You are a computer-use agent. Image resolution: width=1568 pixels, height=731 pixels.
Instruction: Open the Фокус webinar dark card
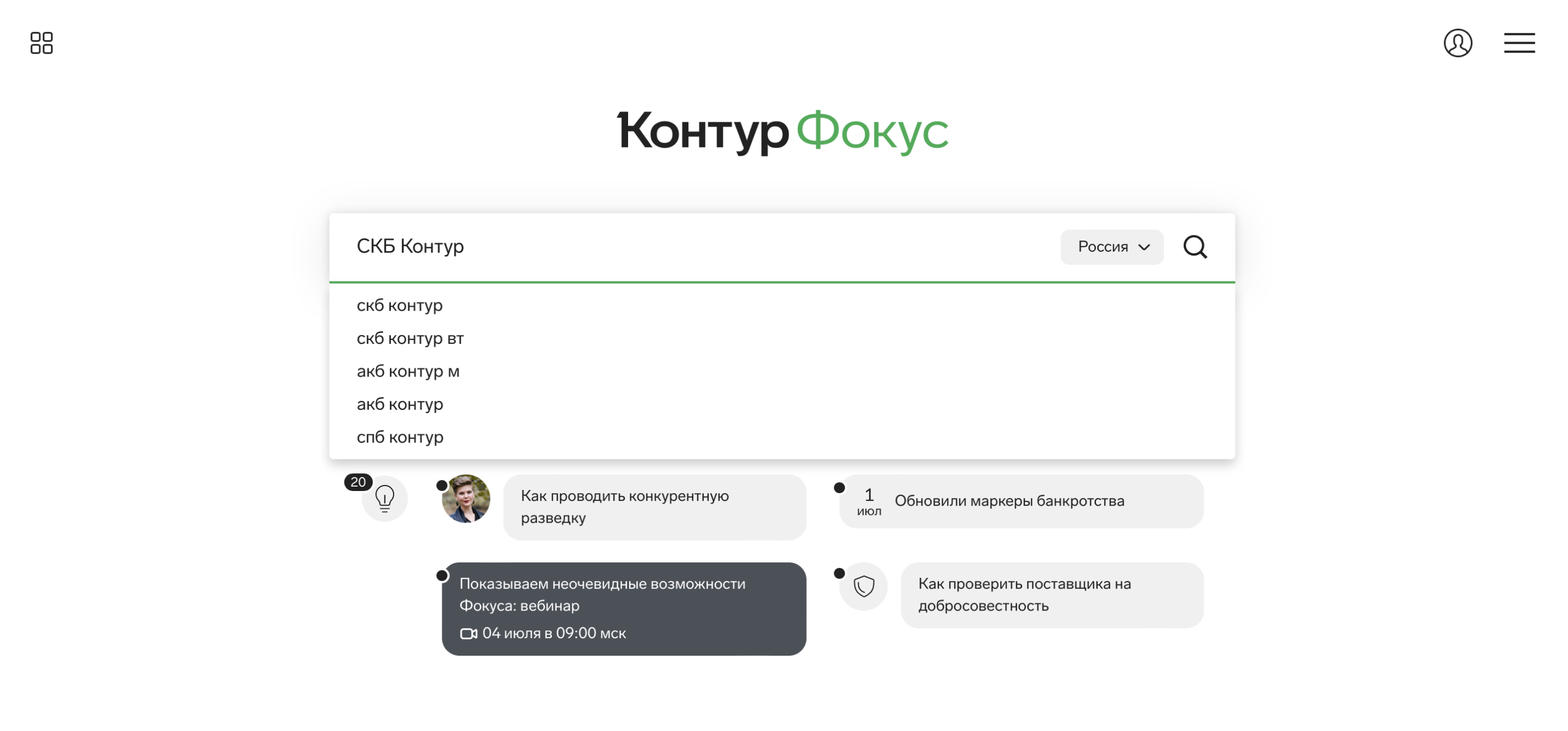click(x=624, y=609)
